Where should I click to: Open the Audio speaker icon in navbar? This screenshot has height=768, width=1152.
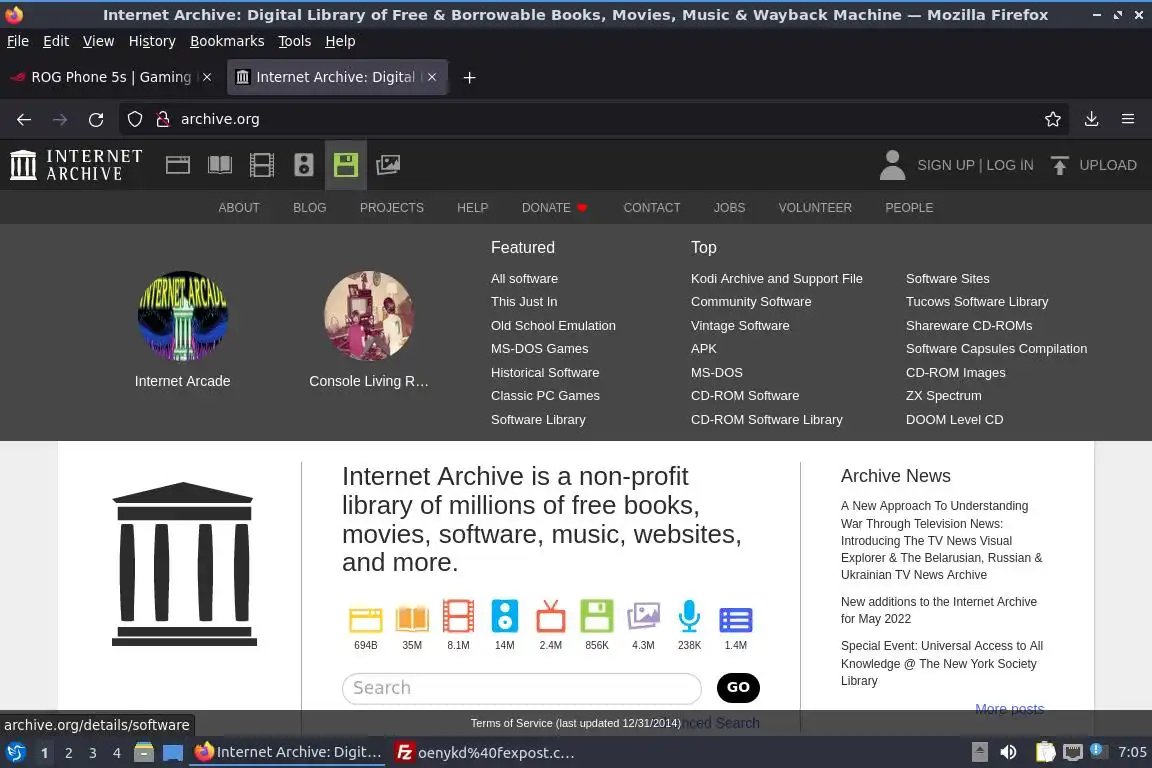pos(303,165)
